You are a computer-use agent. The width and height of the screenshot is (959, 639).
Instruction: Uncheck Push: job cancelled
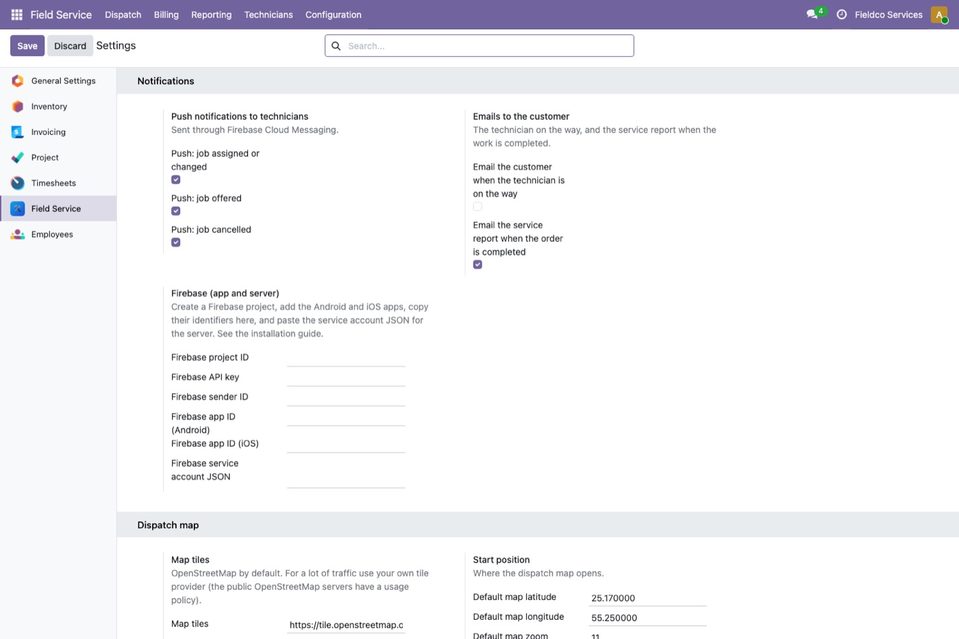[176, 242]
